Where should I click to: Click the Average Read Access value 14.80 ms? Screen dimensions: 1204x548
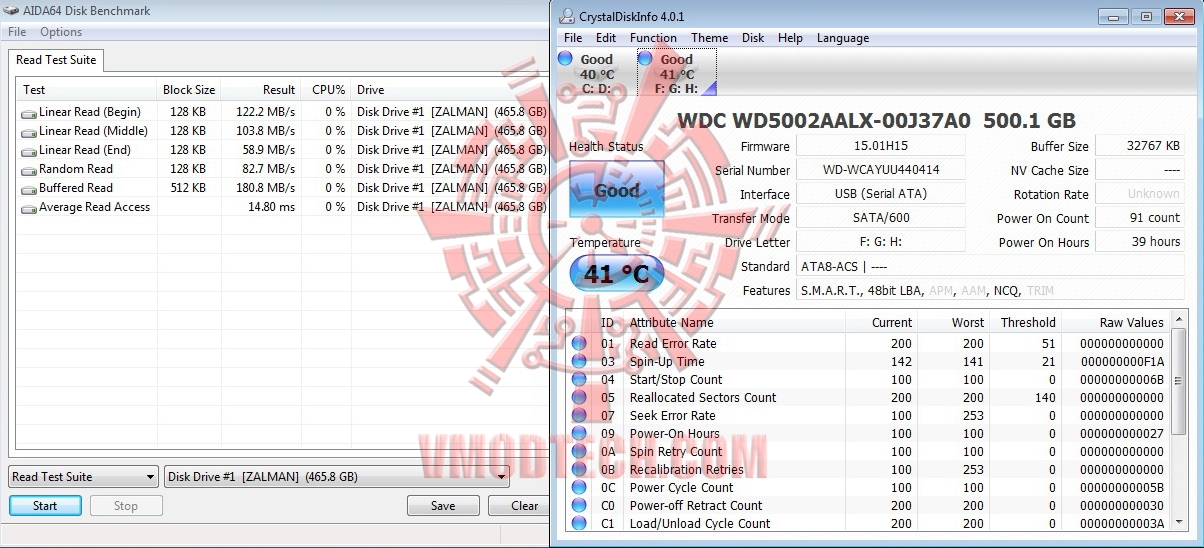pyautogui.click(x=272, y=208)
